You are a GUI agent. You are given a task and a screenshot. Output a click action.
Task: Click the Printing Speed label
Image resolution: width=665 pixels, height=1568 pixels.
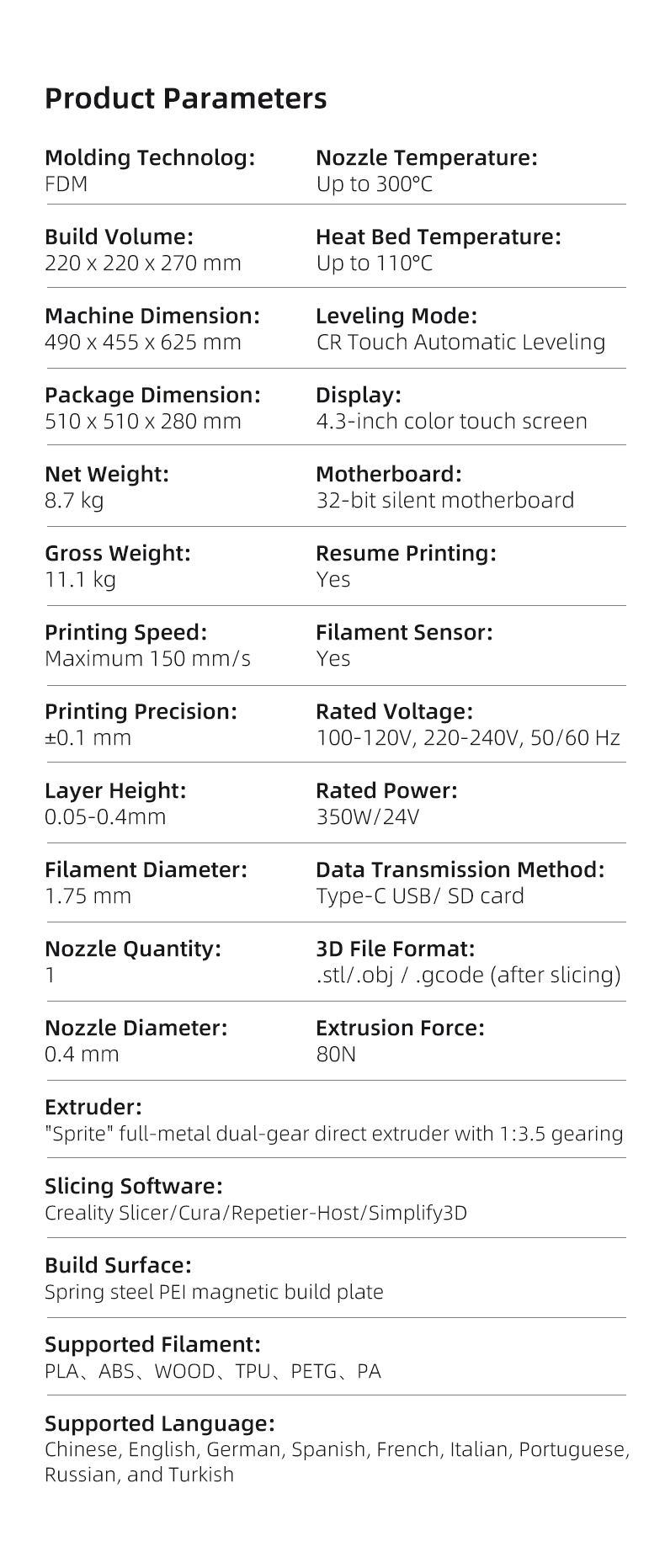(x=125, y=632)
